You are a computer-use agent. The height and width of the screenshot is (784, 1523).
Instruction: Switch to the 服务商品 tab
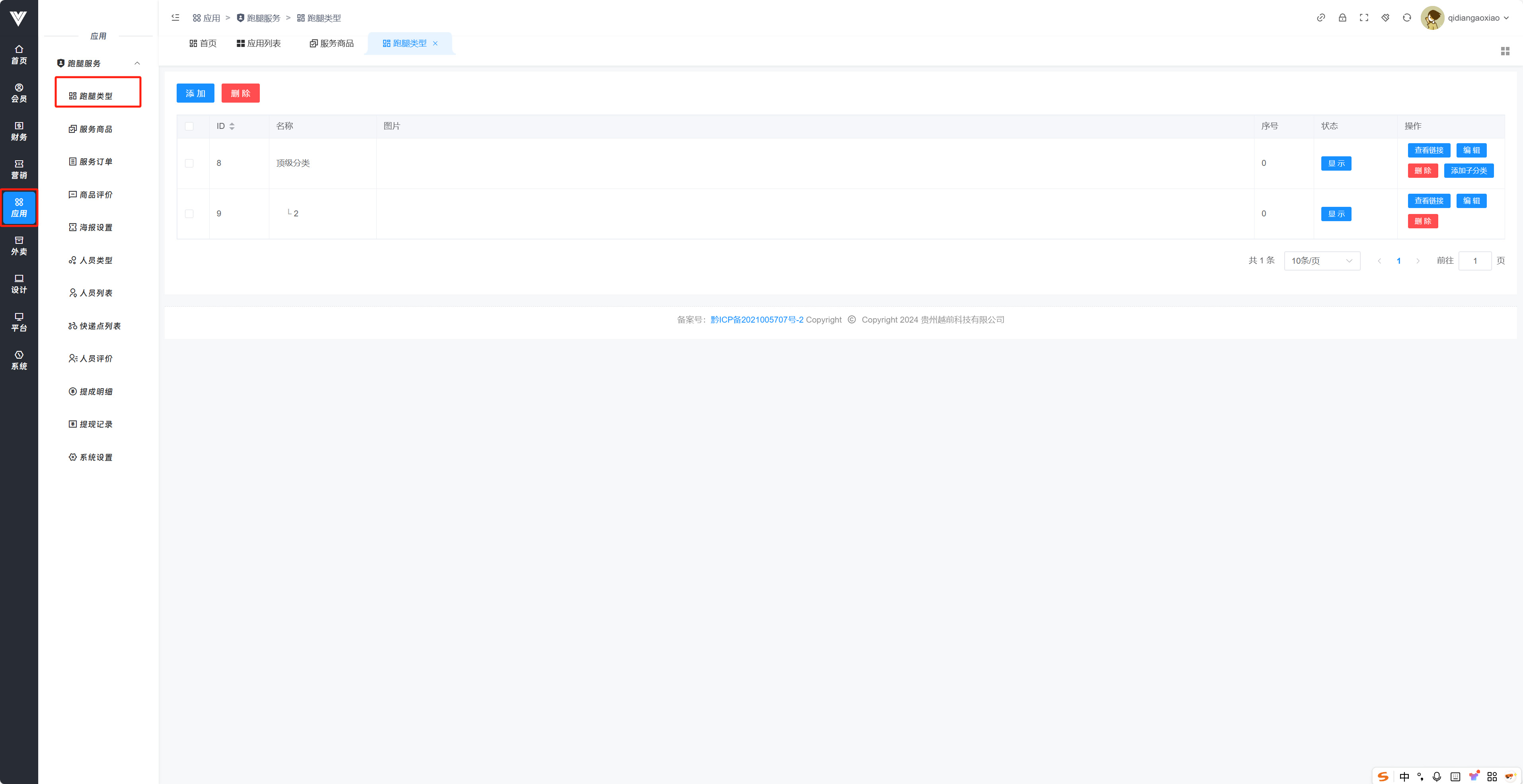click(332, 43)
